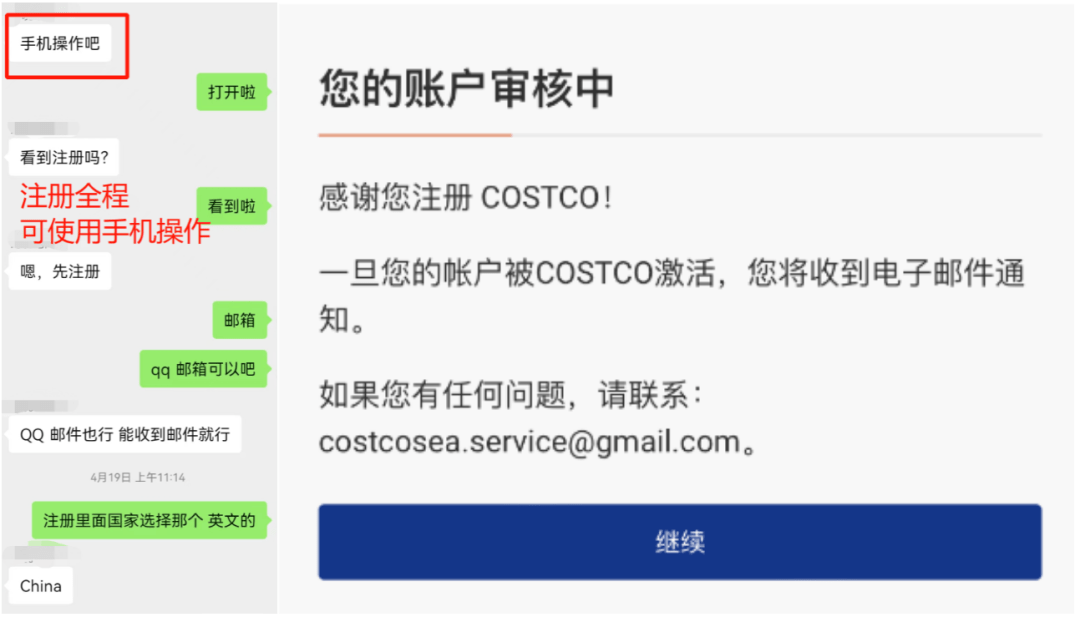
Task: Click the 感谢您注册 COSTCO! text
Action: tap(465, 198)
